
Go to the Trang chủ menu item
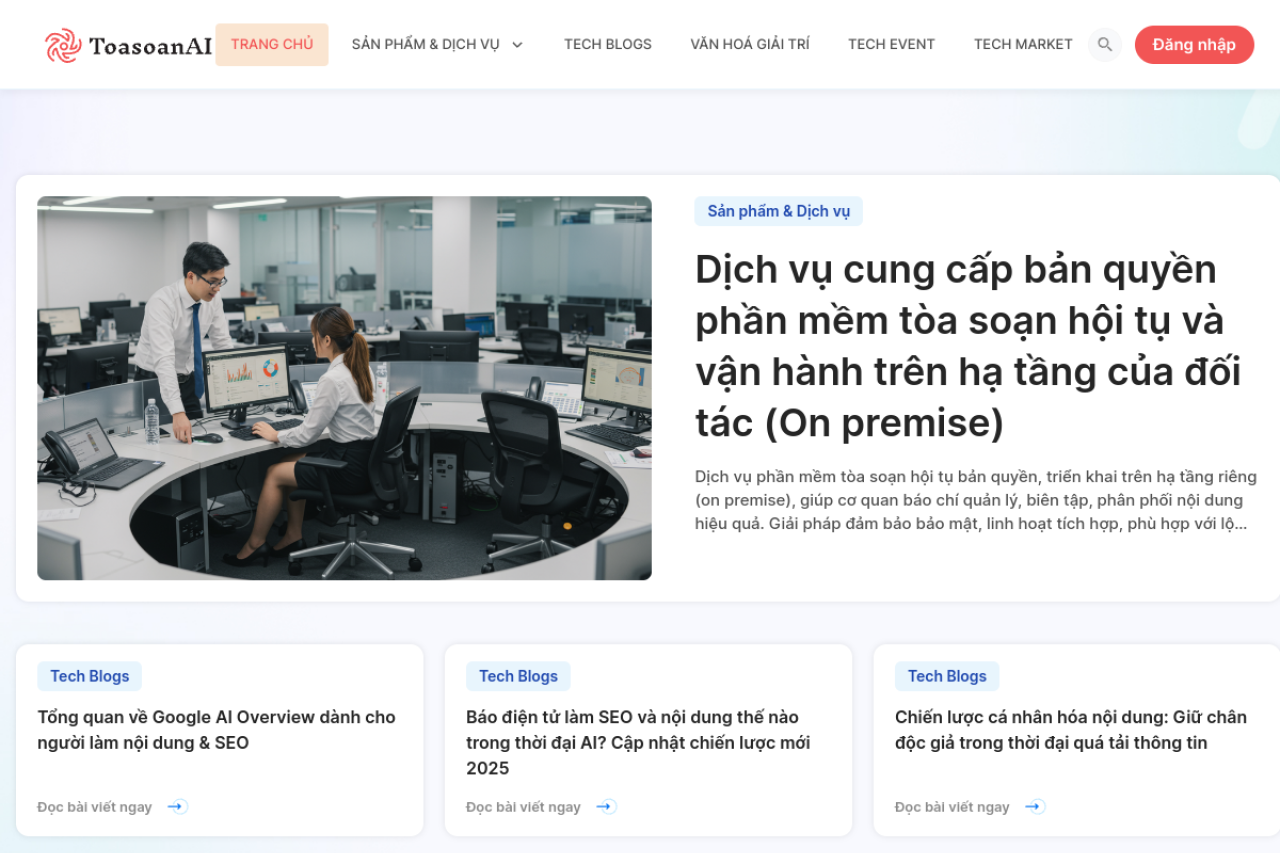272,45
